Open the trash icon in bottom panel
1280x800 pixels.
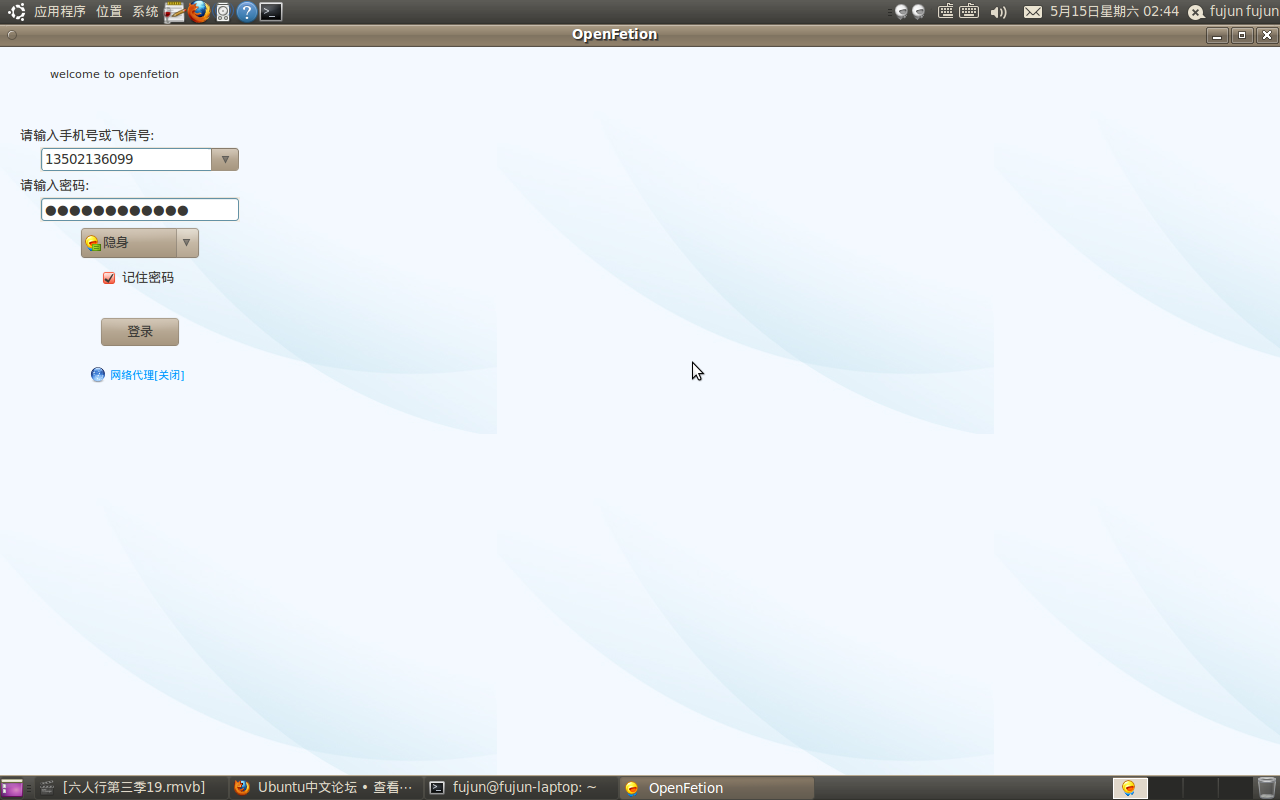coord(1267,788)
